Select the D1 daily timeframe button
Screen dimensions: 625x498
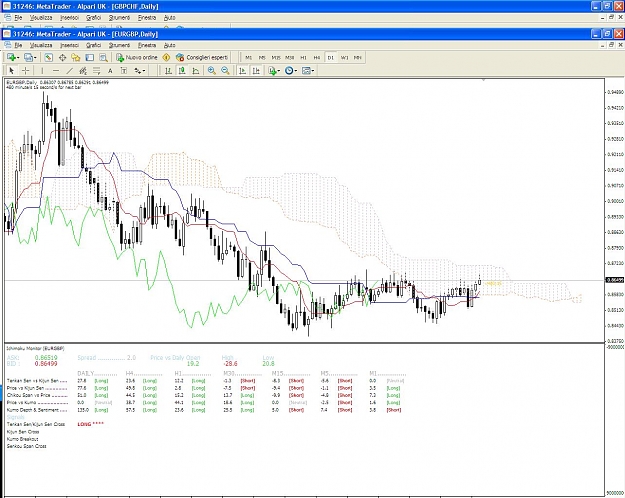[x=330, y=57]
